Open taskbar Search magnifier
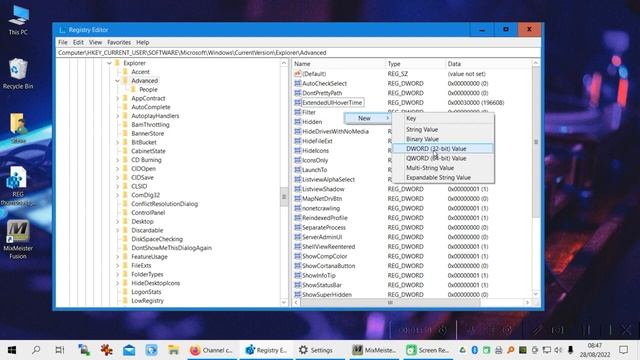This screenshot has height=360, width=640. (36, 350)
